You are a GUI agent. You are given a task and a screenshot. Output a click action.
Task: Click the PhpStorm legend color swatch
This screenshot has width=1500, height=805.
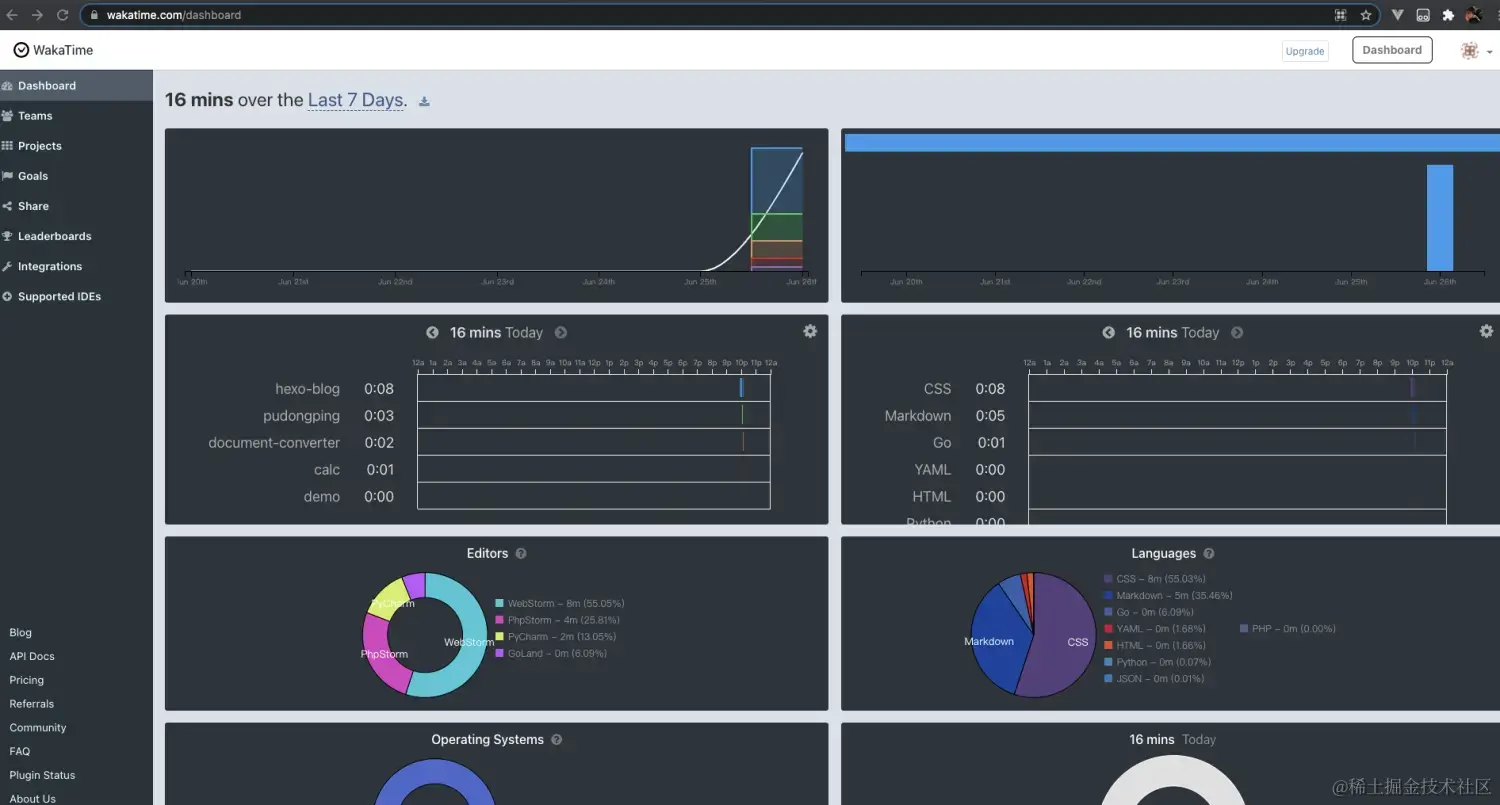[x=500, y=621]
